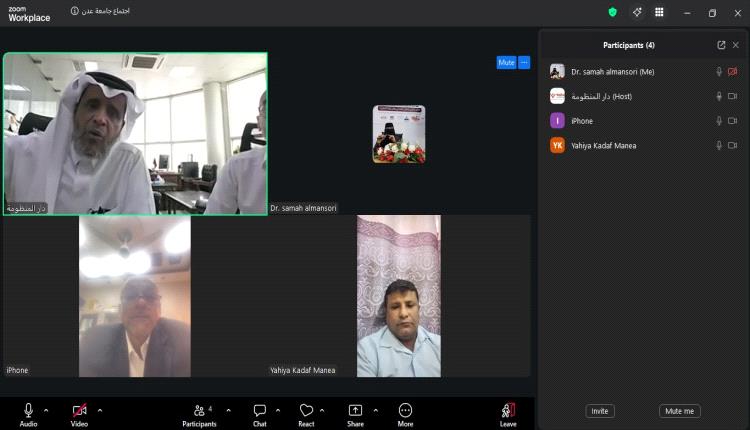Open the Chat panel
This screenshot has width=750, height=430.
(259, 414)
